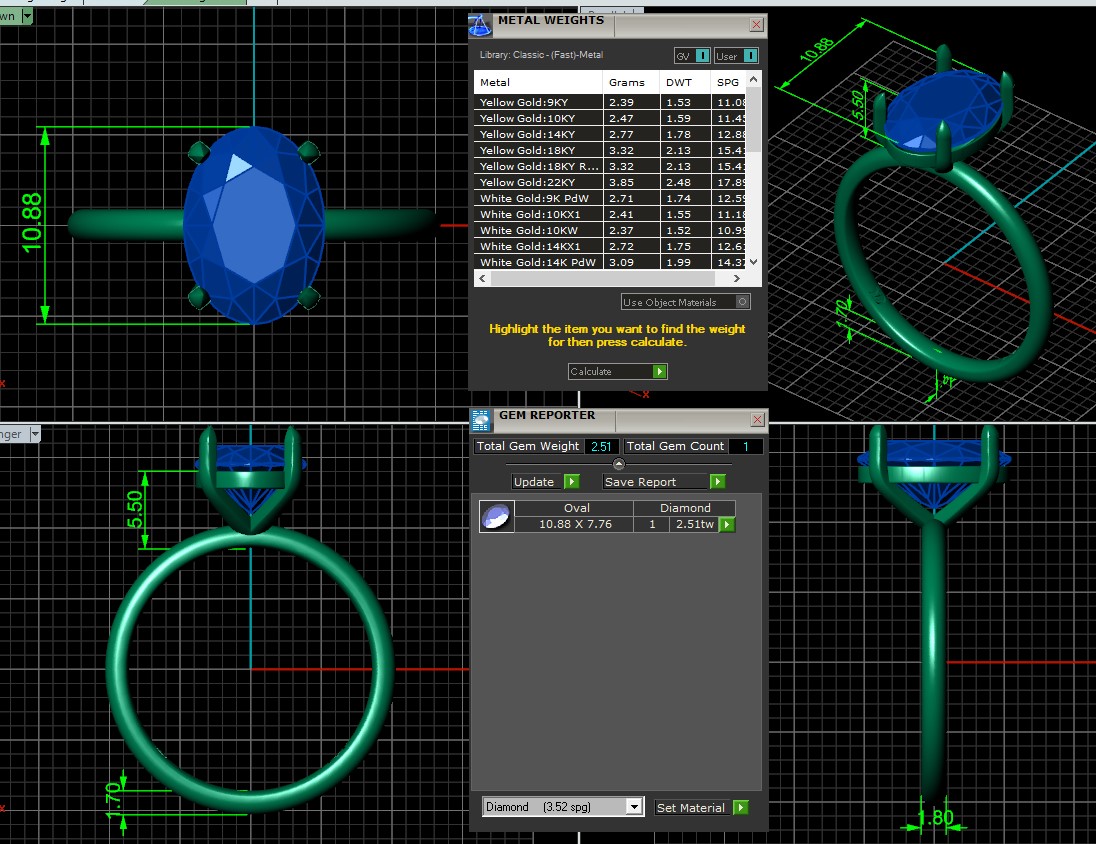Click the Calculate button
Image resolution: width=1096 pixels, height=844 pixels.
pyautogui.click(x=617, y=371)
